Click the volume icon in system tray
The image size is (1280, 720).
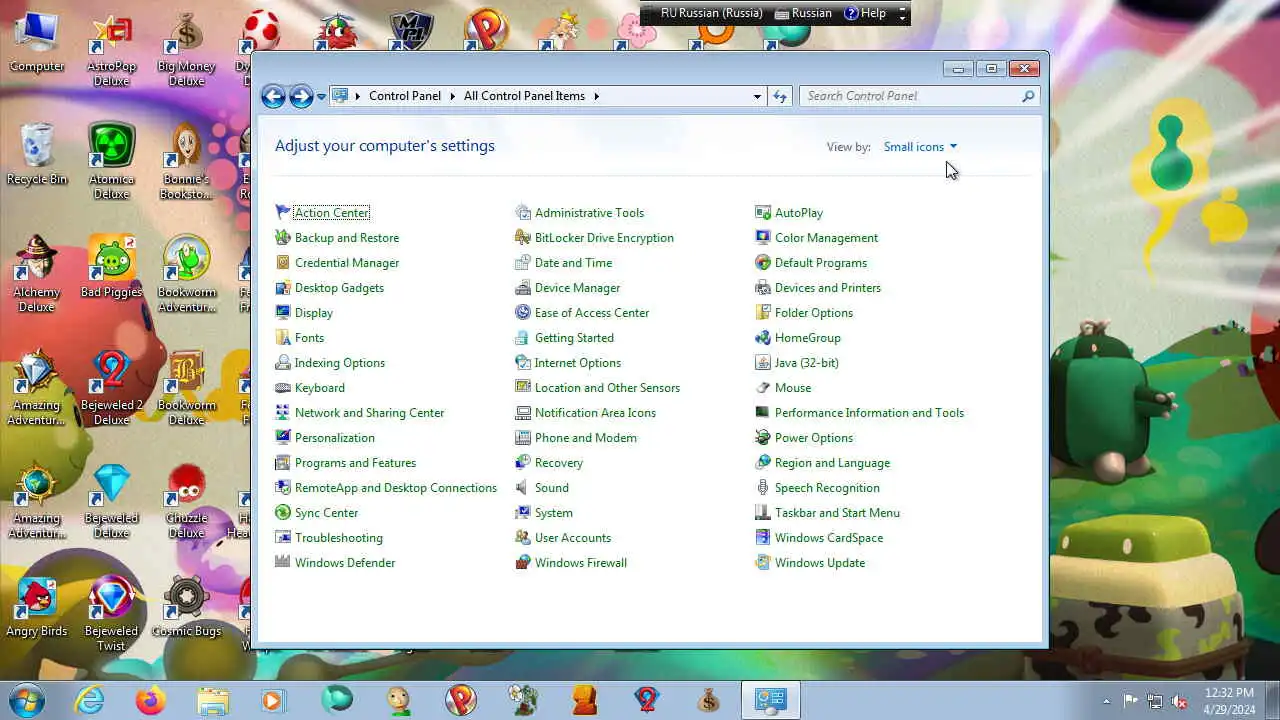(x=1180, y=701)
